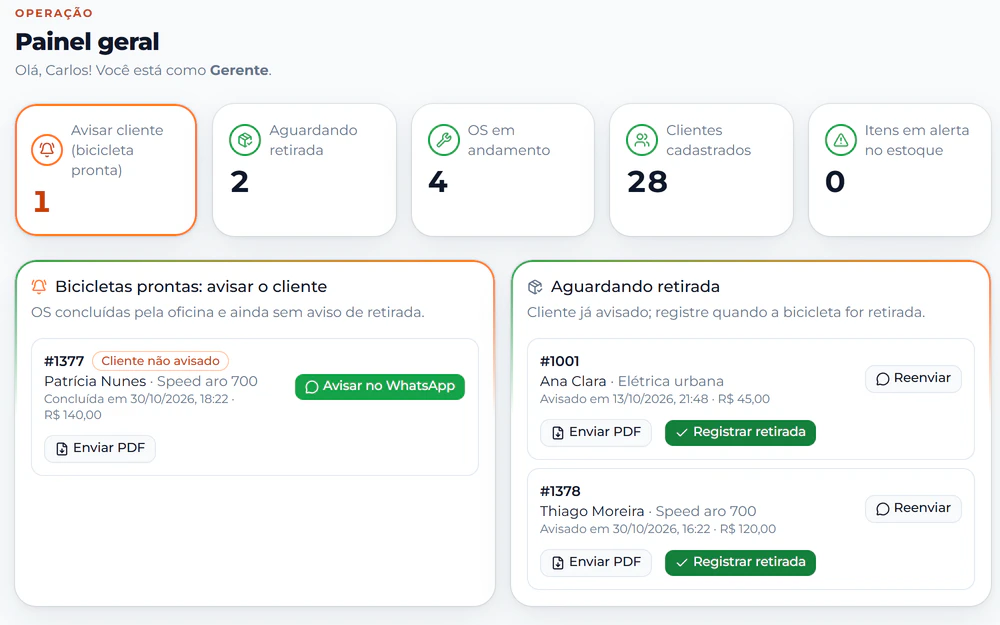Notify Patrícia Nunes via Avisar no WhatsApp
This screenshot has height=625, width=1000.
379,386
